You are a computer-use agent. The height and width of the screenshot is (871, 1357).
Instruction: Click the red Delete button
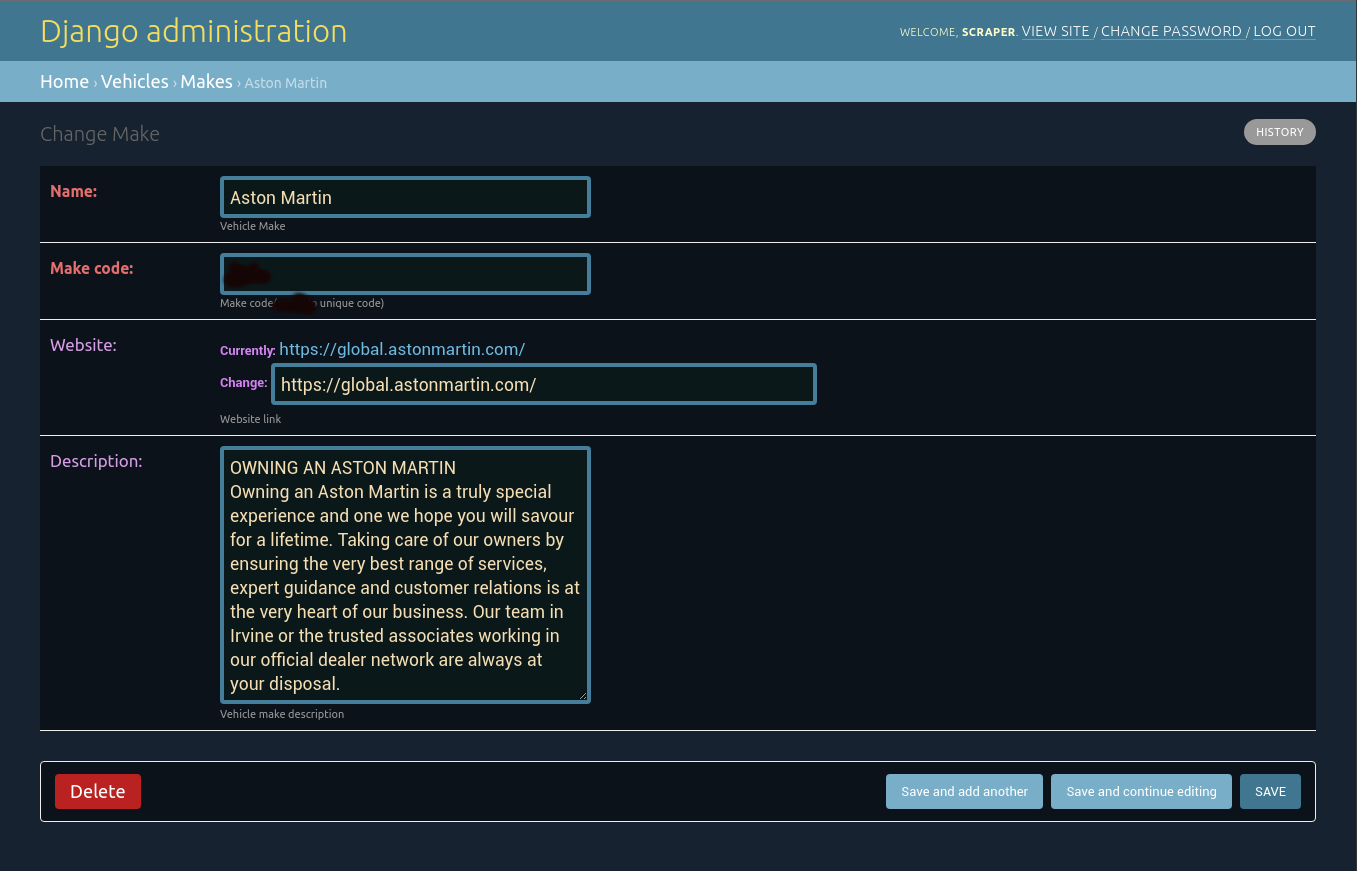pos(97,791)
